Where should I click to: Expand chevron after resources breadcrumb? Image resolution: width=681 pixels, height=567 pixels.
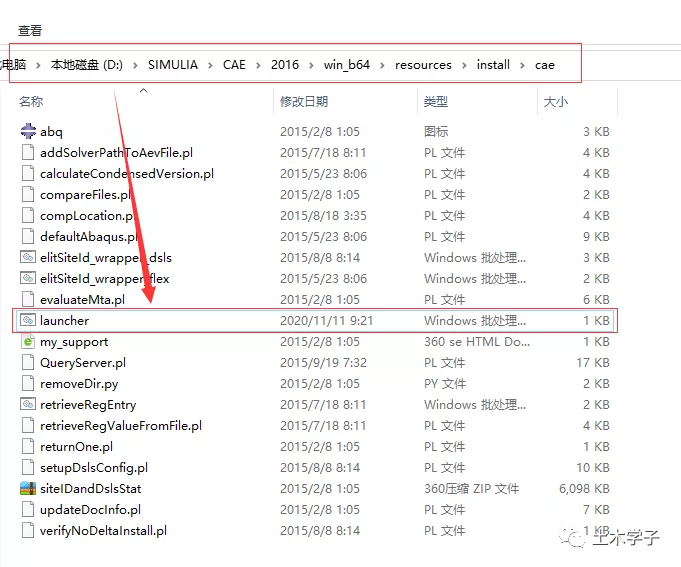(x=464, y=65)
